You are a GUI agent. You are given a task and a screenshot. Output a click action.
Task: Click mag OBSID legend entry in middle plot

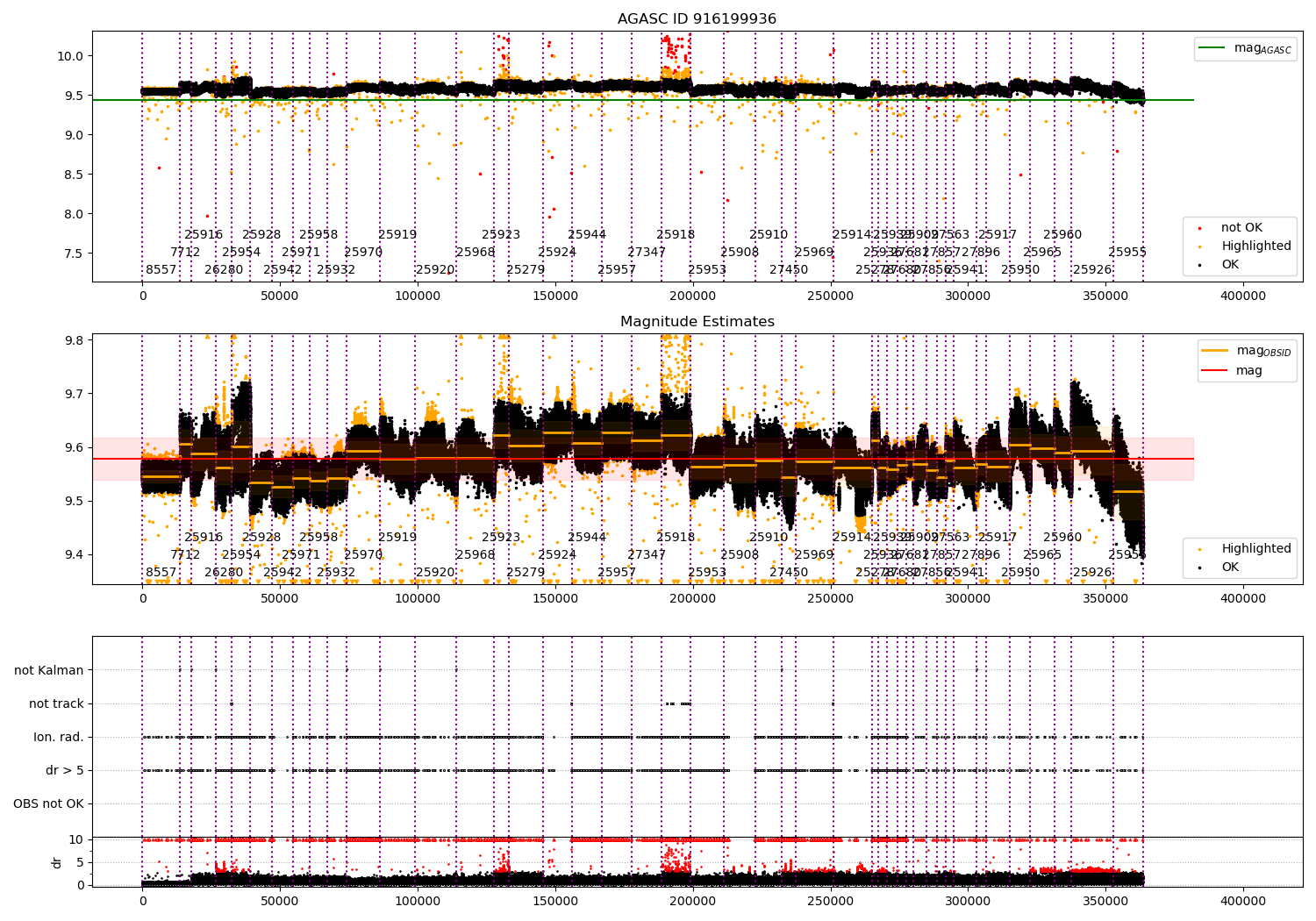[x=1247, y=351]
